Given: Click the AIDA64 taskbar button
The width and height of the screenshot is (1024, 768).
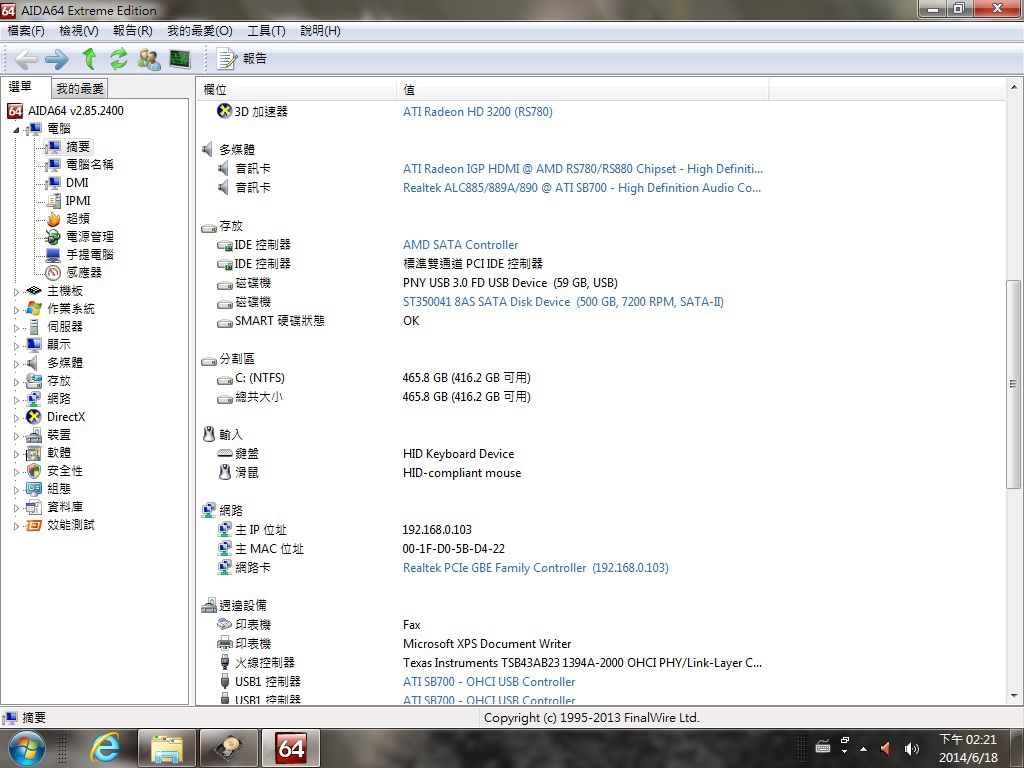Looking at the screenshot, I should click(291, 748).
